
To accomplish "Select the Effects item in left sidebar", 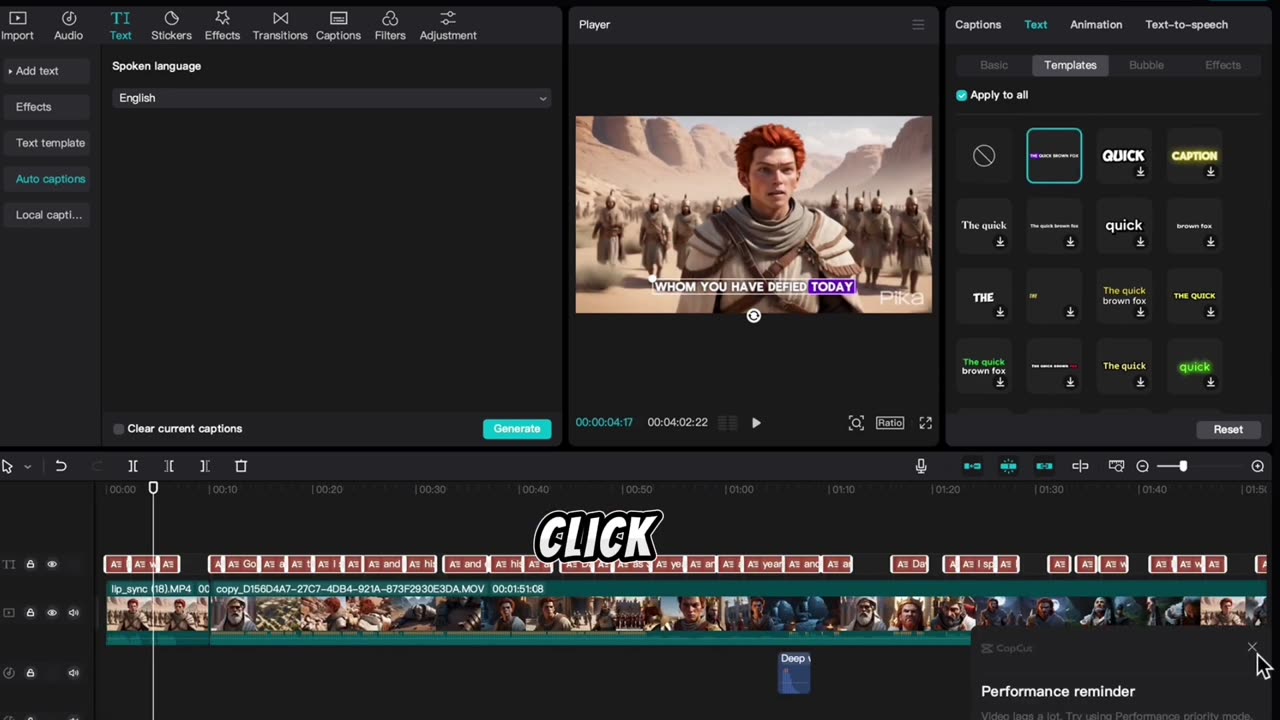I will [x=46, y=107].
